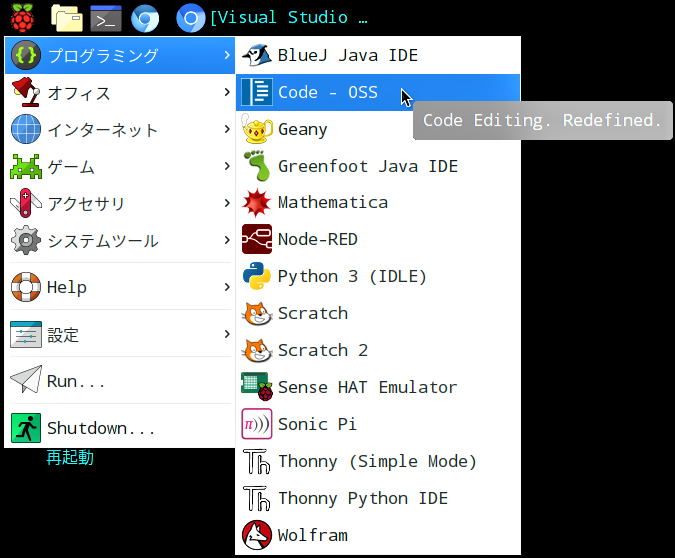Screen dimensions: 675x558
Task: Expand the オフィス submenu arrow
Action: coord(227,92)
